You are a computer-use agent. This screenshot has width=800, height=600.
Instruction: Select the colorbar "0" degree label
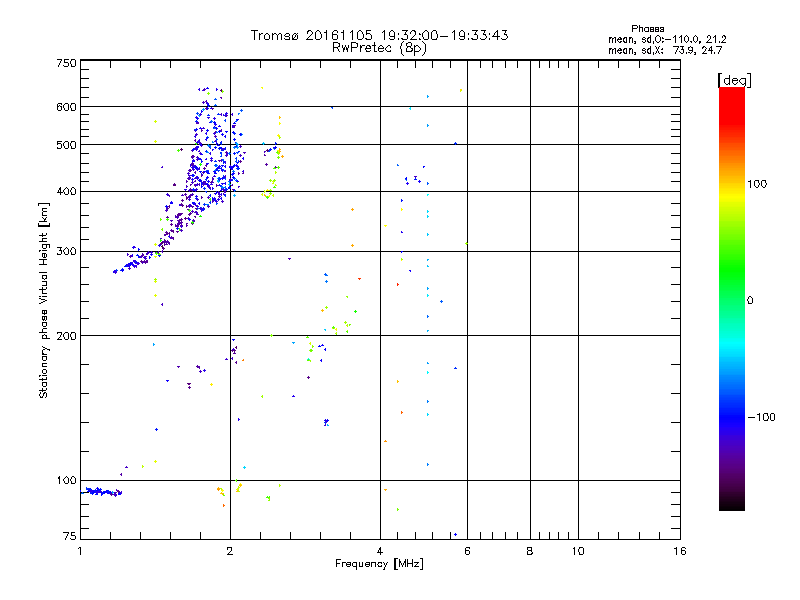click(x=750, y=301)
